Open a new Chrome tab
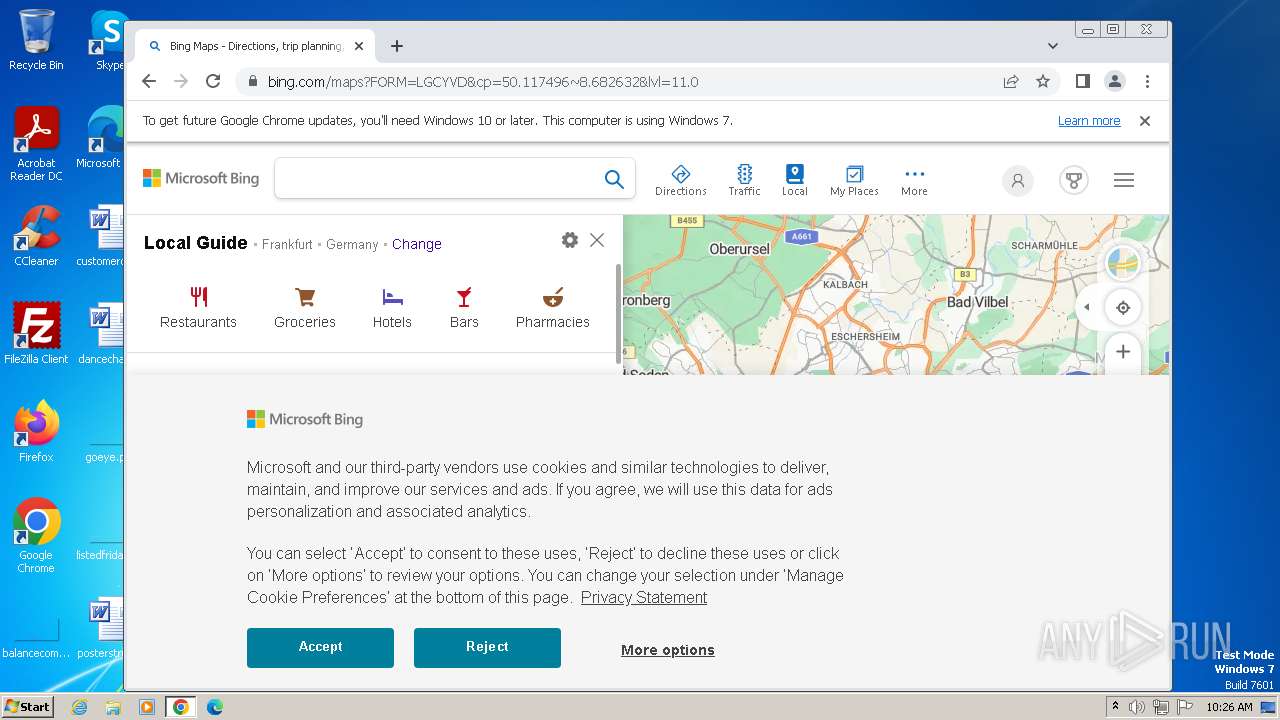Viewport: 1280px width, 720px height. (x=397, y=46)
